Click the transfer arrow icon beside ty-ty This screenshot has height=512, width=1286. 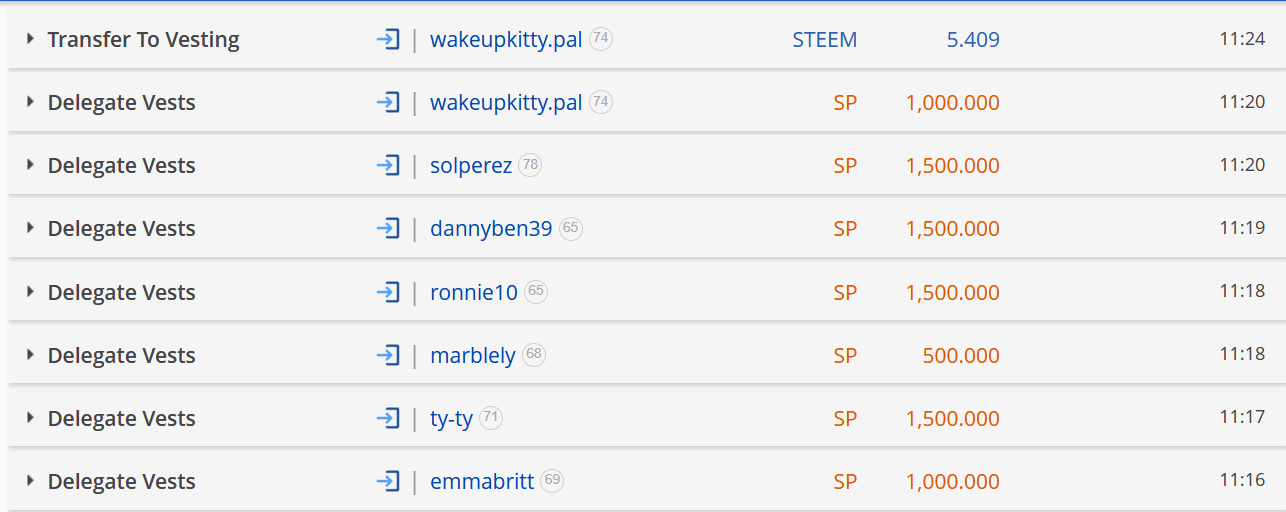pos(388,418)
